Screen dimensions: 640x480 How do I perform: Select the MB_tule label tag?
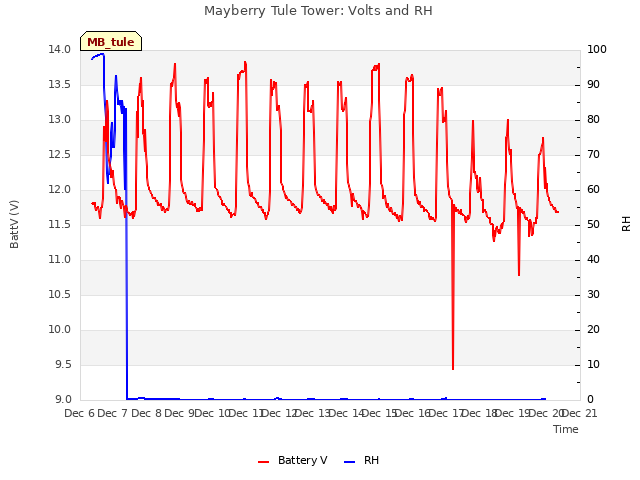coord(111,42)
